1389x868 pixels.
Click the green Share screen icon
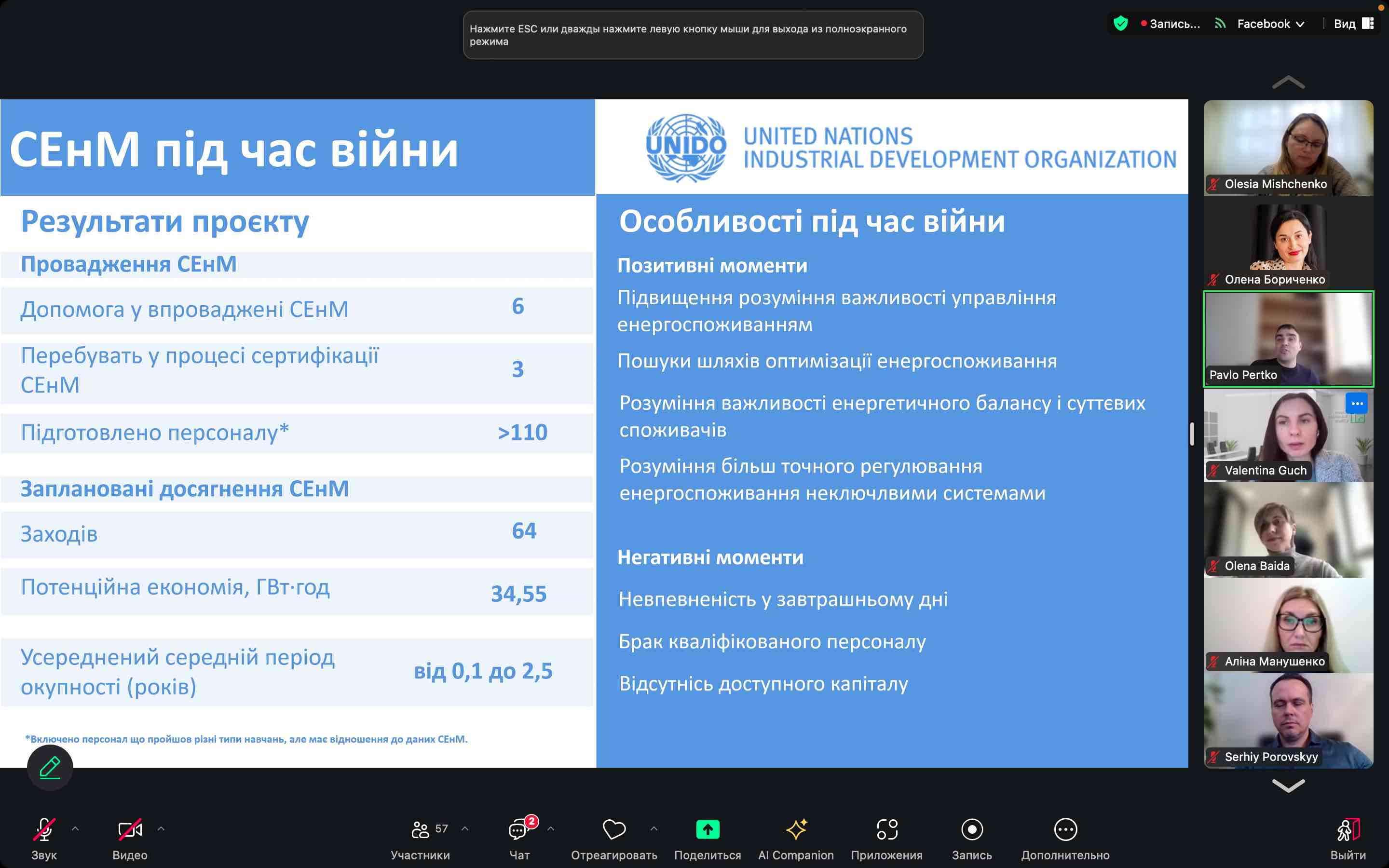point(707,829)
